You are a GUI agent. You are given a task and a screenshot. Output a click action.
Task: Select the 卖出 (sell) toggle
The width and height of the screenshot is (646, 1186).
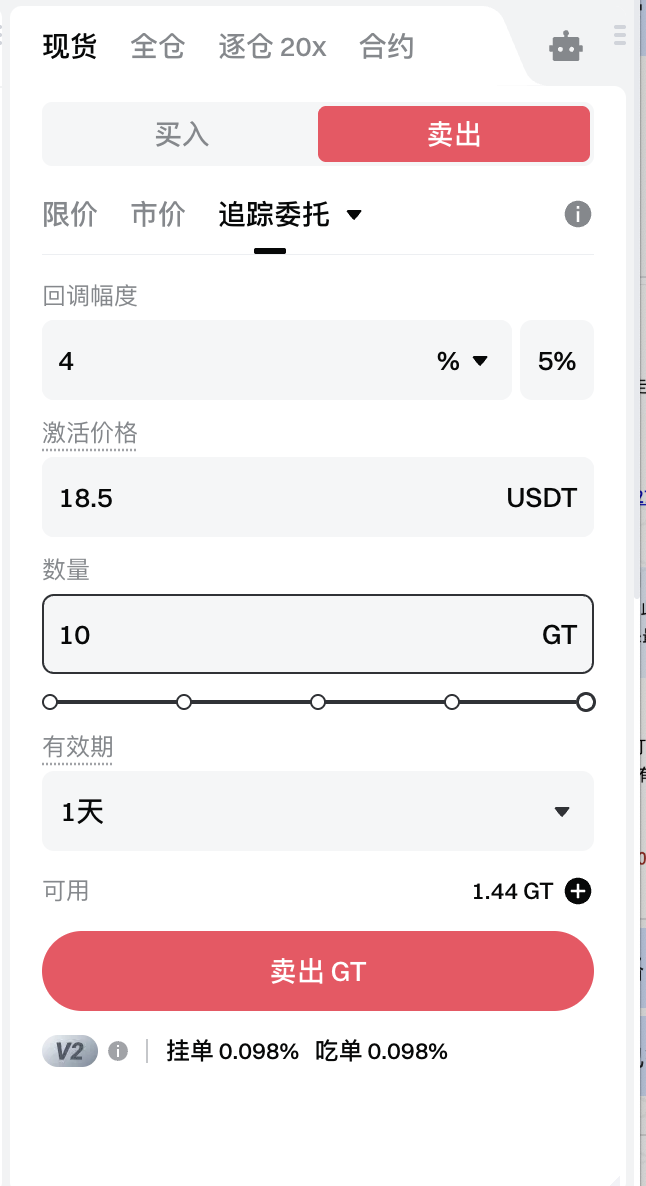point(454,134)
